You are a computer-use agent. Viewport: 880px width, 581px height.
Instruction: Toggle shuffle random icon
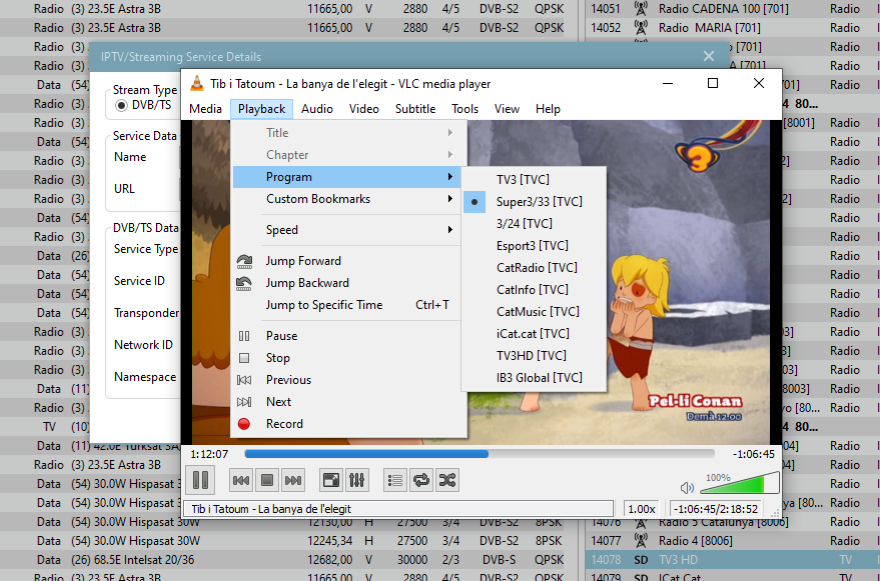click(x=447, y=480)
